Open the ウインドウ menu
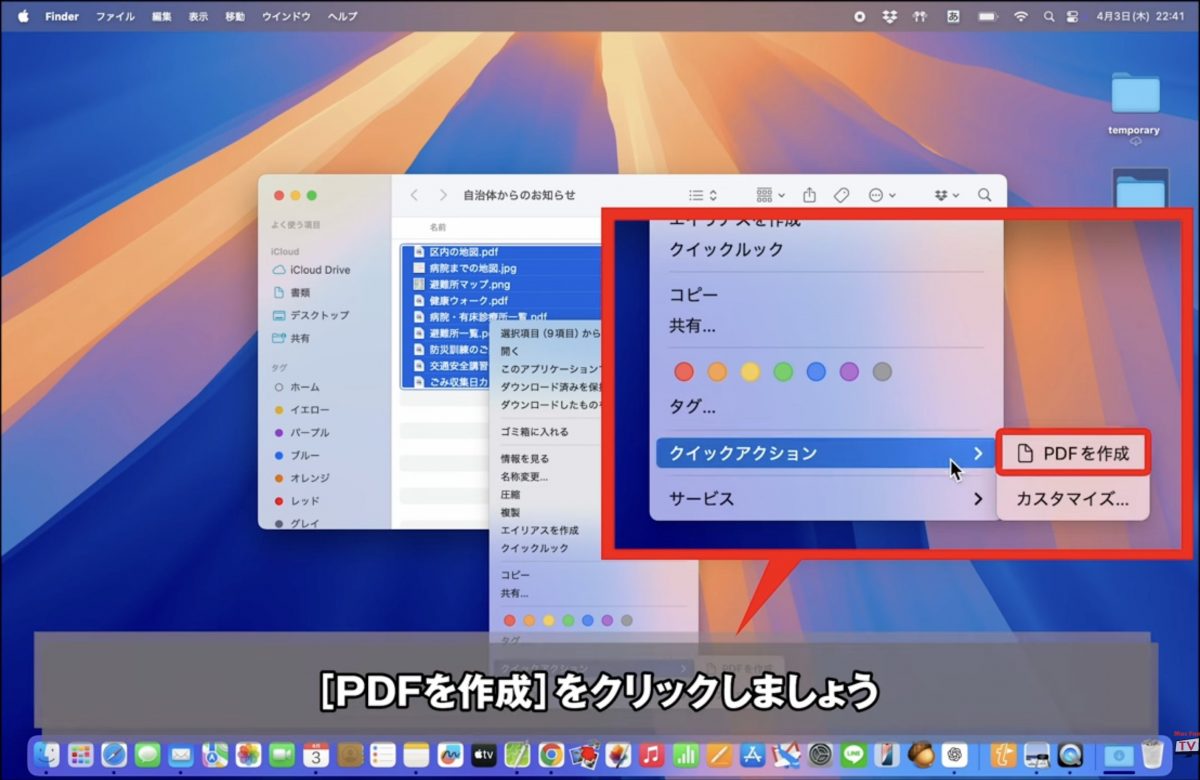Image resolution: width=1200 pixels, height=780 pixels. 286,17
